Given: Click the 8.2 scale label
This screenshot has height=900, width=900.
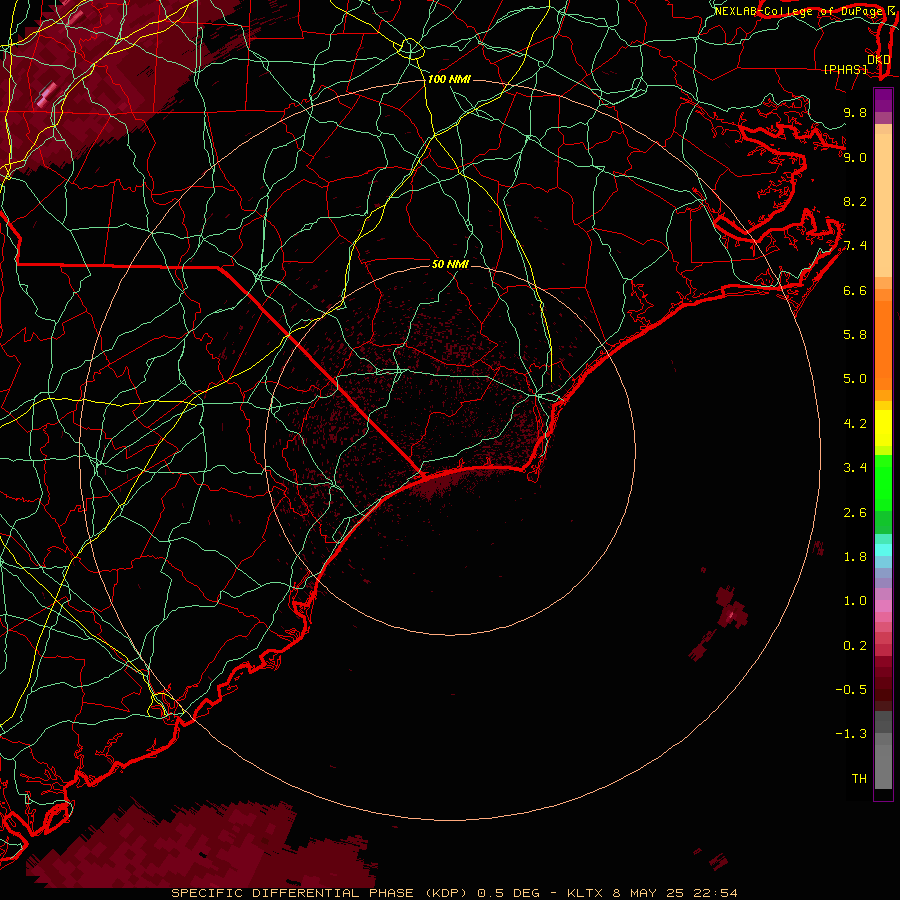Looking at the screenshot, I should point(855,201).
